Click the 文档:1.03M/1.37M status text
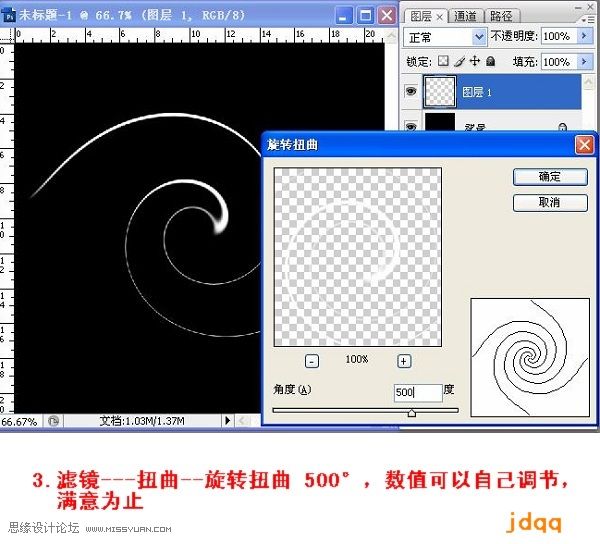 coord(142,421)
